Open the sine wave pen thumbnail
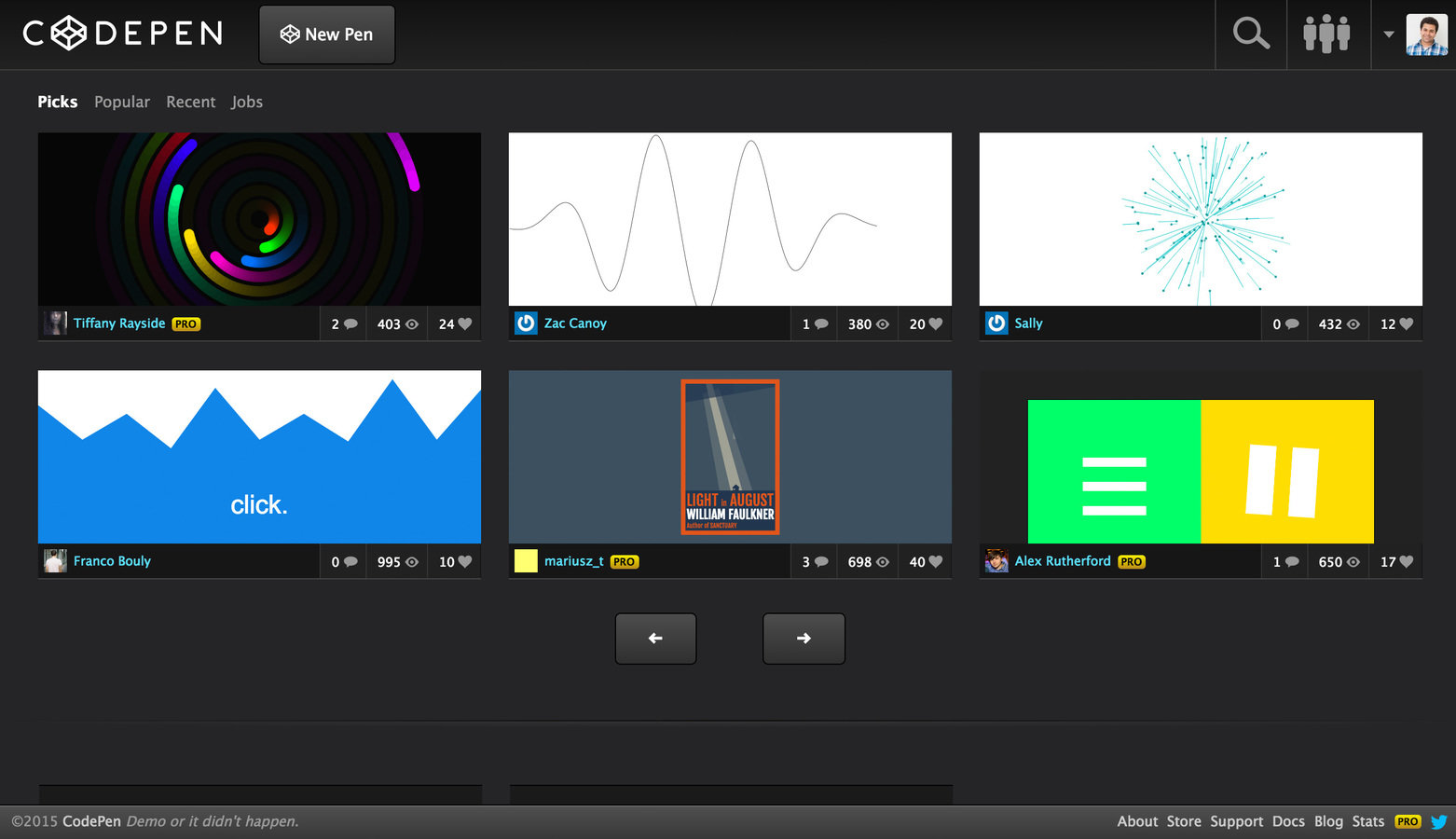The width and height of the screenshot is (1456, 839). [x=730, y=219]
